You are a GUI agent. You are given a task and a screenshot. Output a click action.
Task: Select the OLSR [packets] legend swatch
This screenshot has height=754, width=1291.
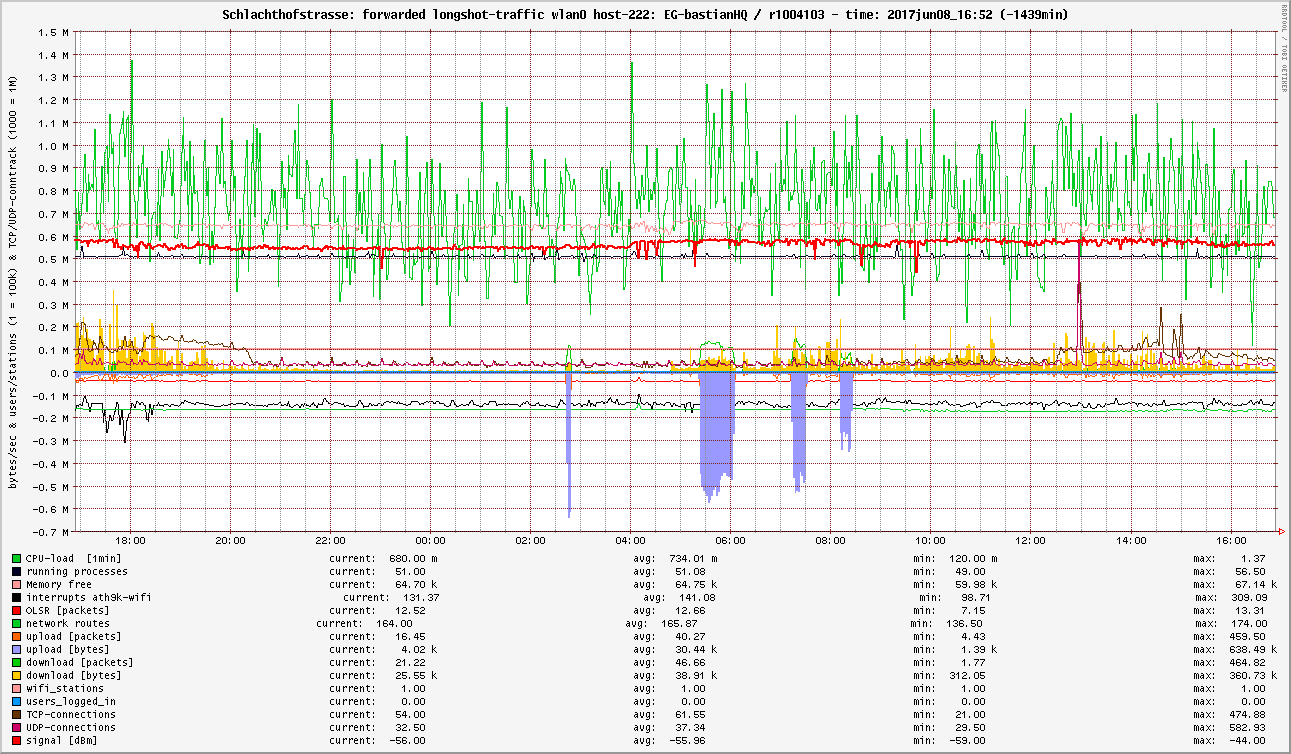[16, 610]
